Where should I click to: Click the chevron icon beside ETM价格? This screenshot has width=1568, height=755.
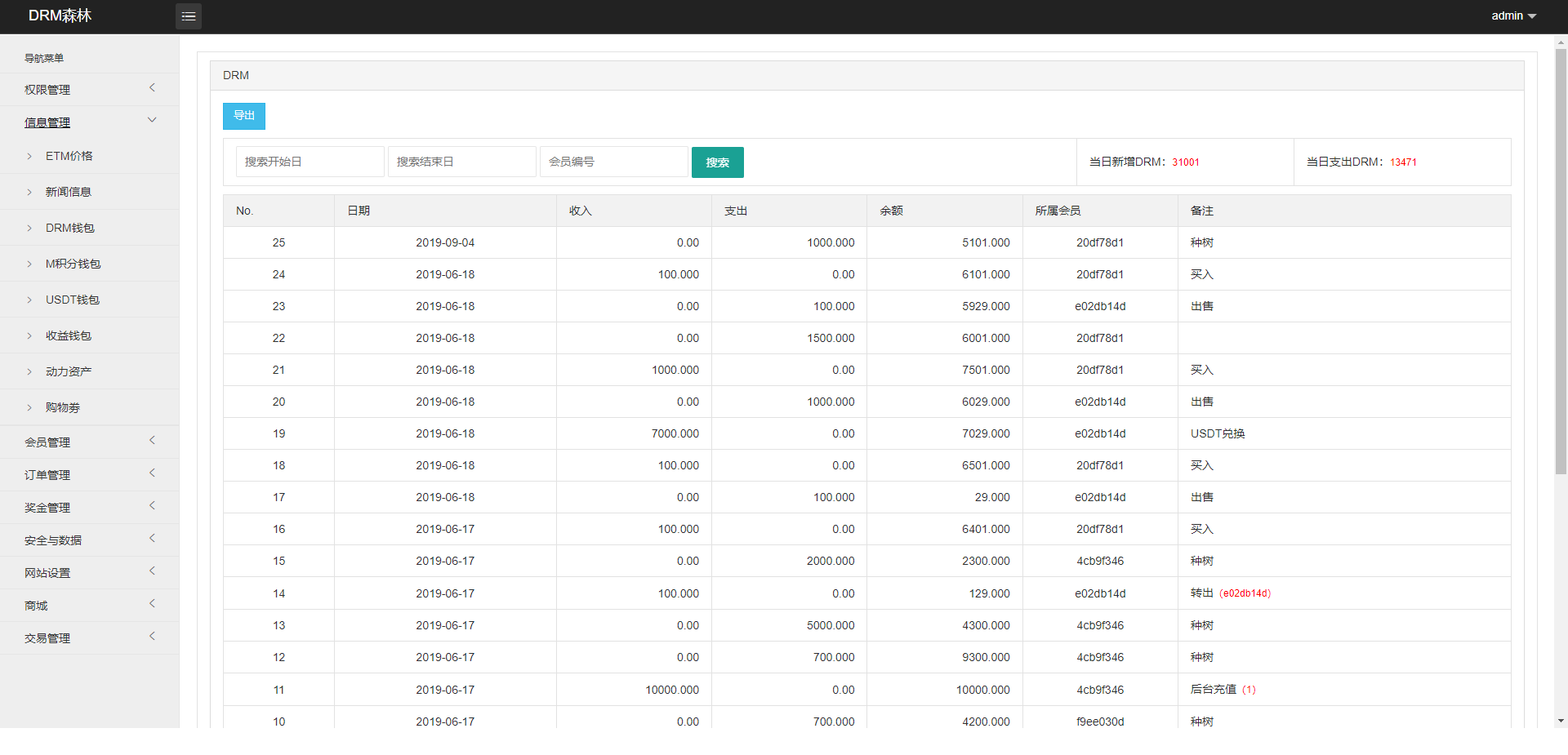(29, 156)
